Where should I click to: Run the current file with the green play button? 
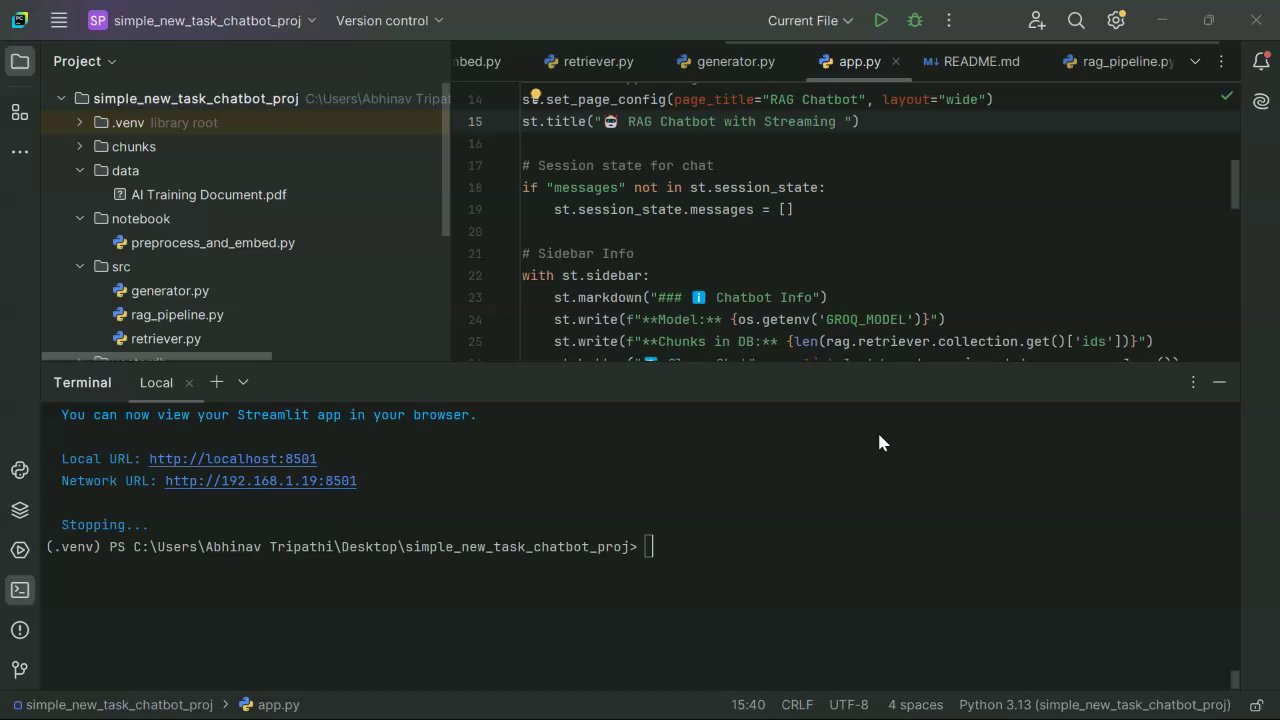[880, 20]
